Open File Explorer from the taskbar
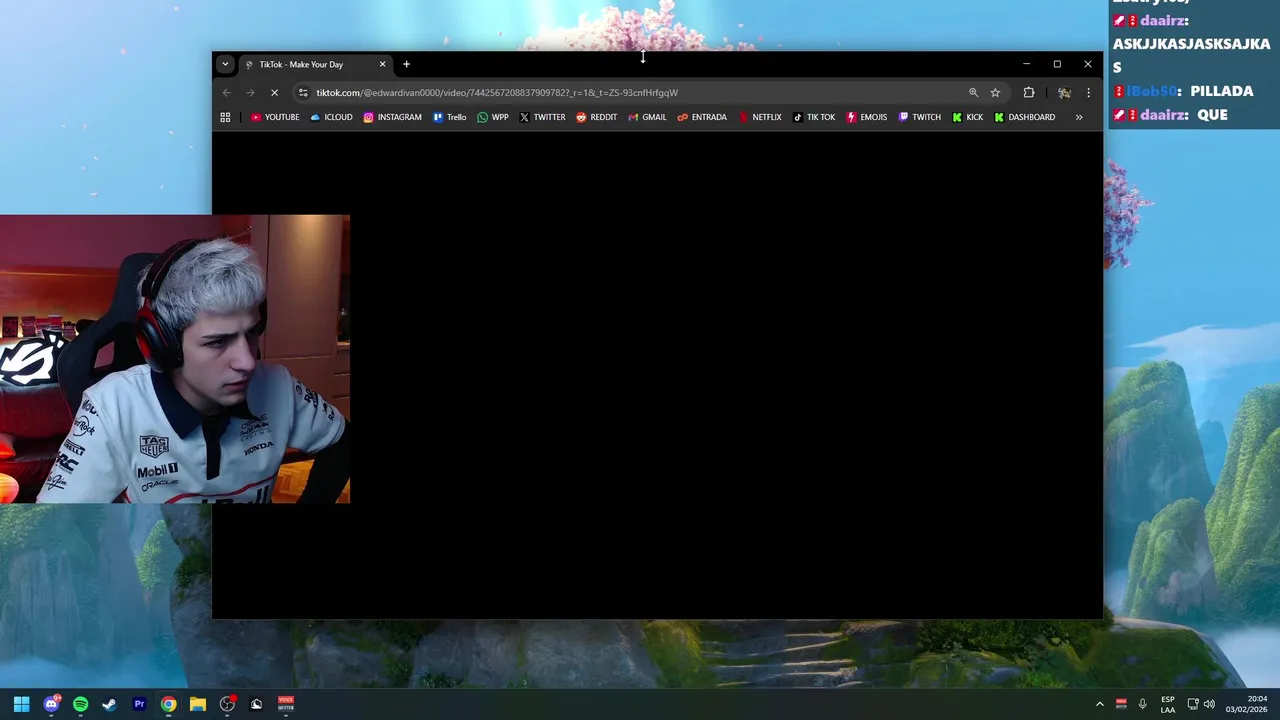 click(x=198, y=704)
